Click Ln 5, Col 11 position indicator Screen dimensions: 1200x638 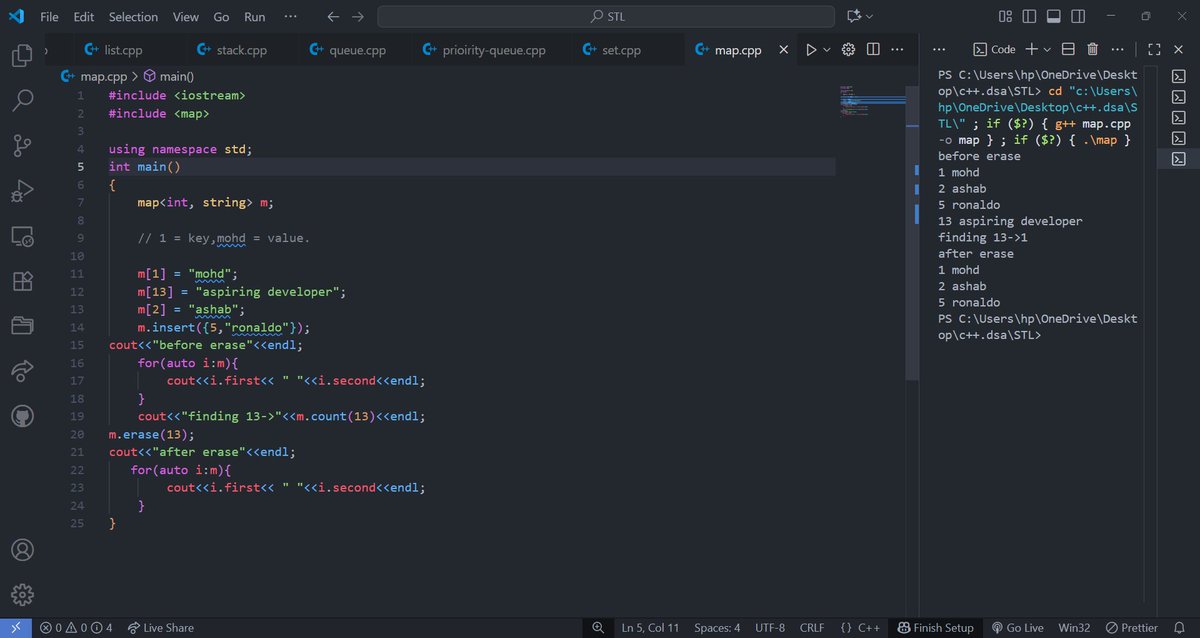(650, 627)
